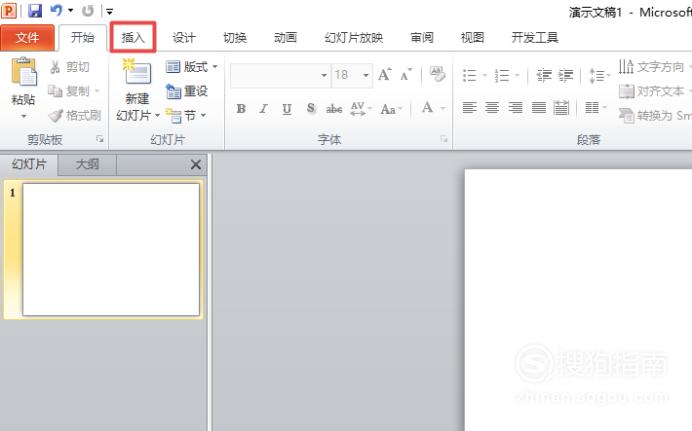Apply the font color A
Screen dimensions: 692x431
pyautogui.click(x=427, y=108)
